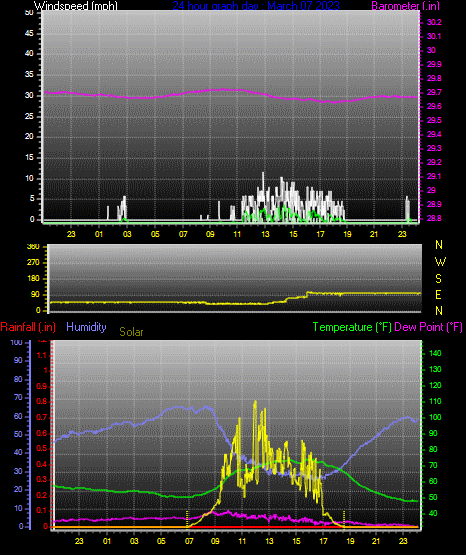The width and height of the screenshot is (466, 555).
Task: Select the 'Solar' legend label
Action: click(x=131, y=332)
